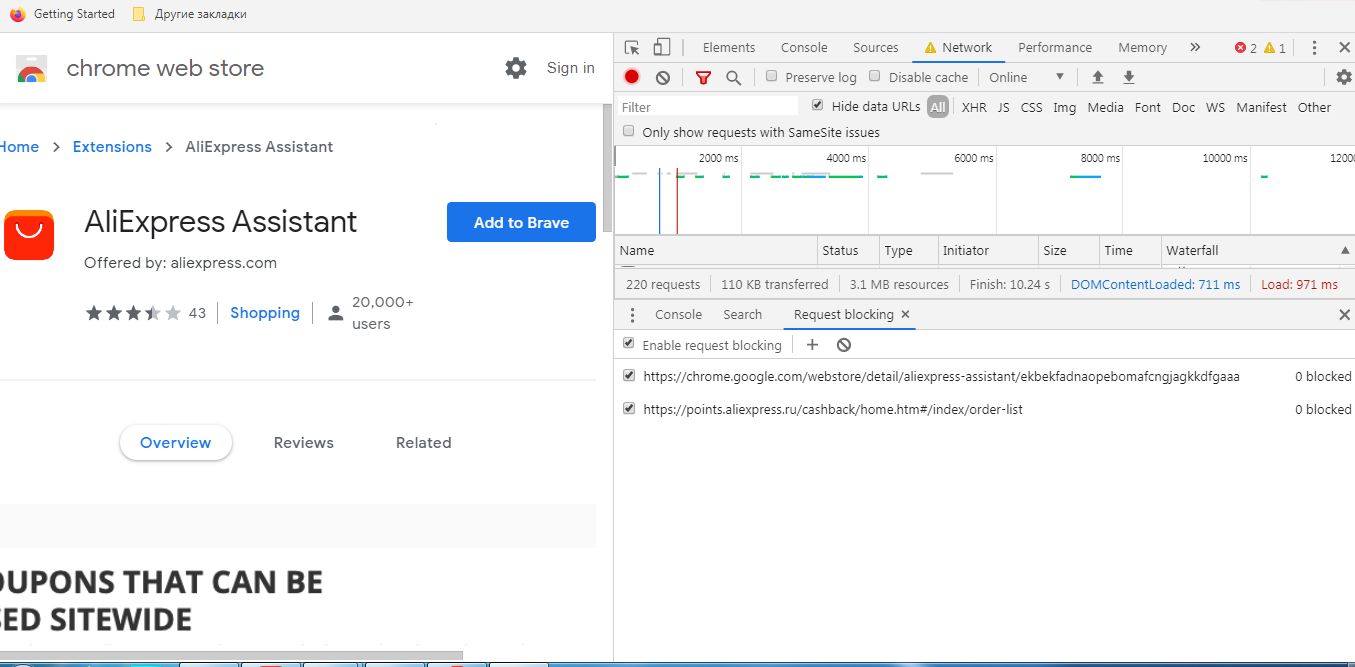Image resolution: width=1355 pixels, height=667 pixels.
Task: Click the Sign in link
Action: tap(570, 68)
